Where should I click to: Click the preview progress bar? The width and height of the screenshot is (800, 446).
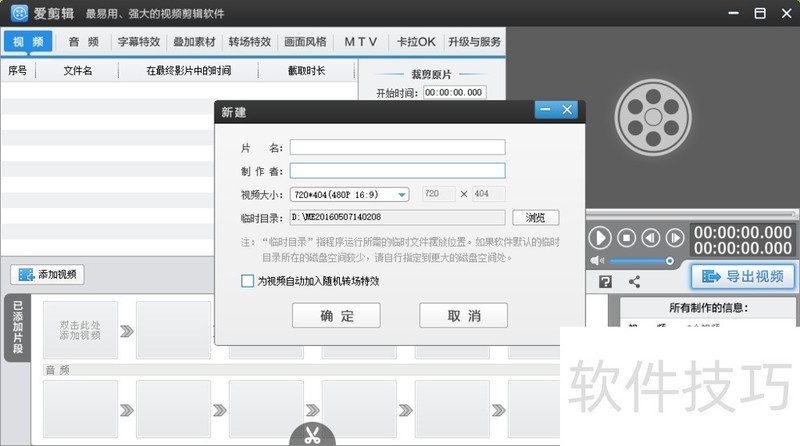click(x=691, y=214)
